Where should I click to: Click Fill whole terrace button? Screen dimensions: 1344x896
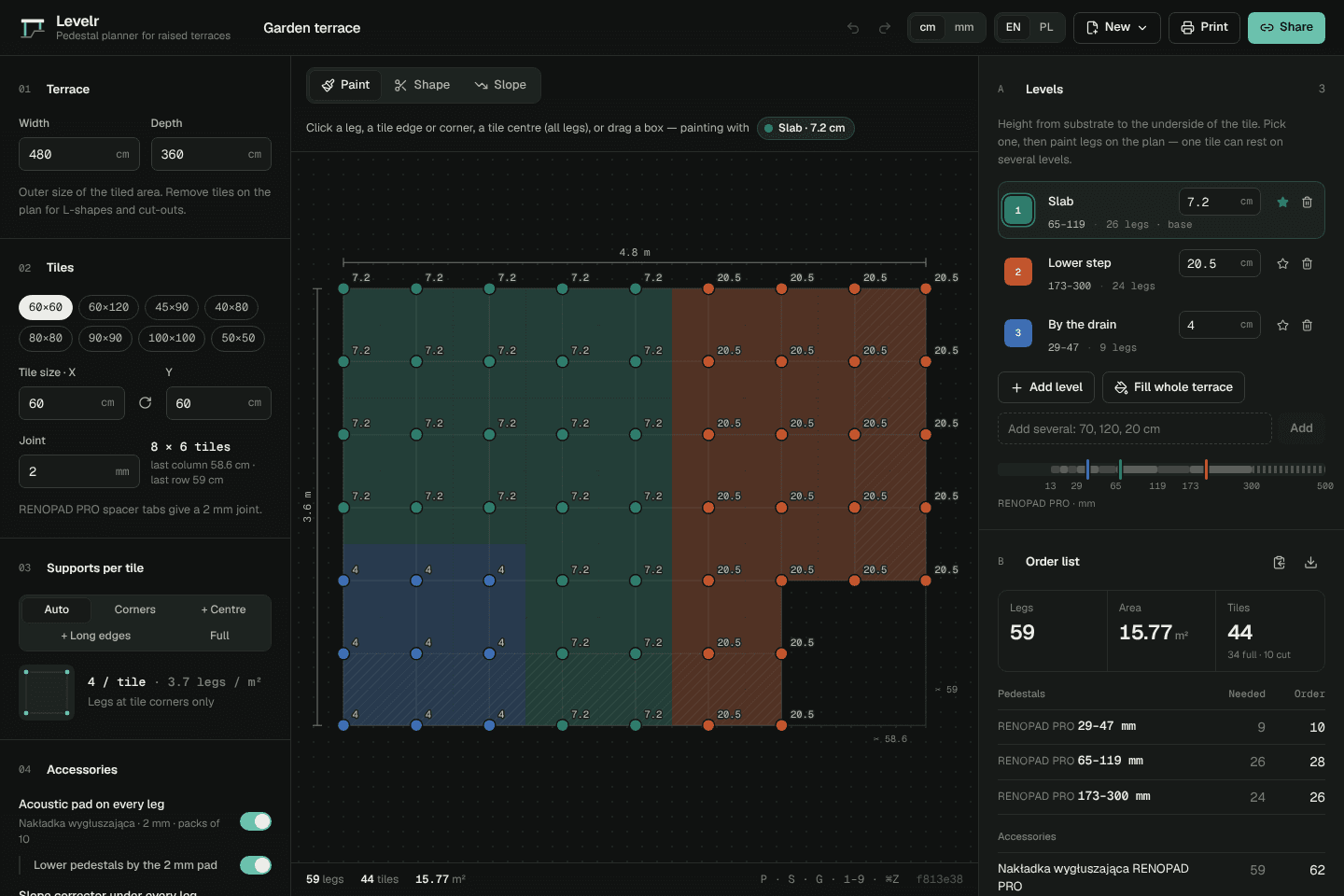click(x=1173, y=387)
